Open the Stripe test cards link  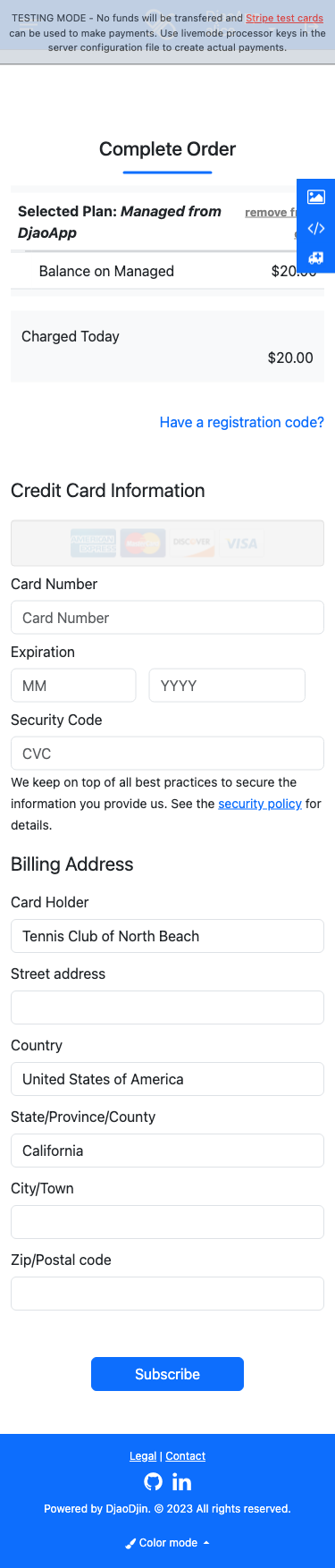(x=284, y=18)
